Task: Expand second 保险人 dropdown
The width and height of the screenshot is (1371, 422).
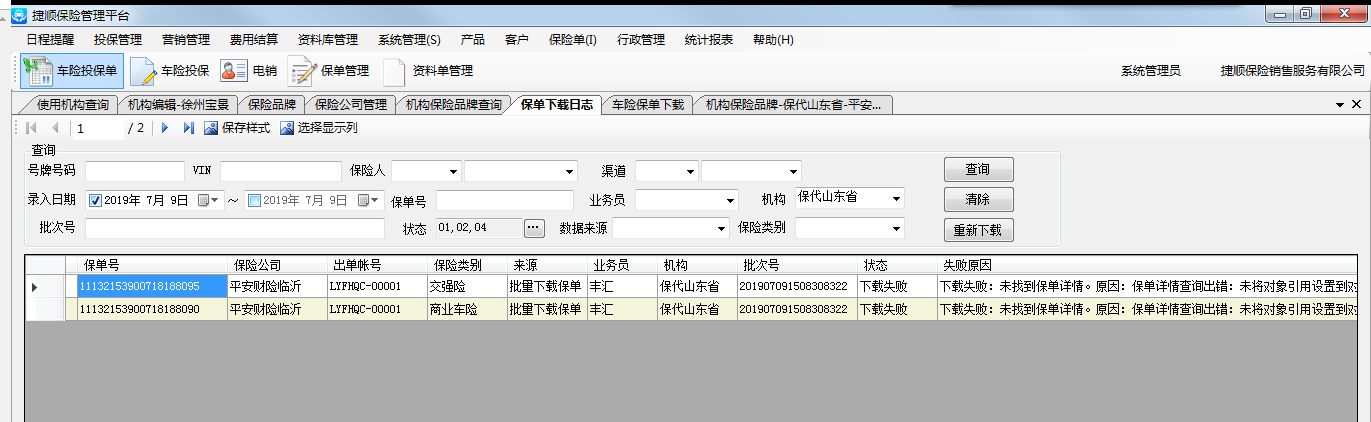Action: point(570,171)
